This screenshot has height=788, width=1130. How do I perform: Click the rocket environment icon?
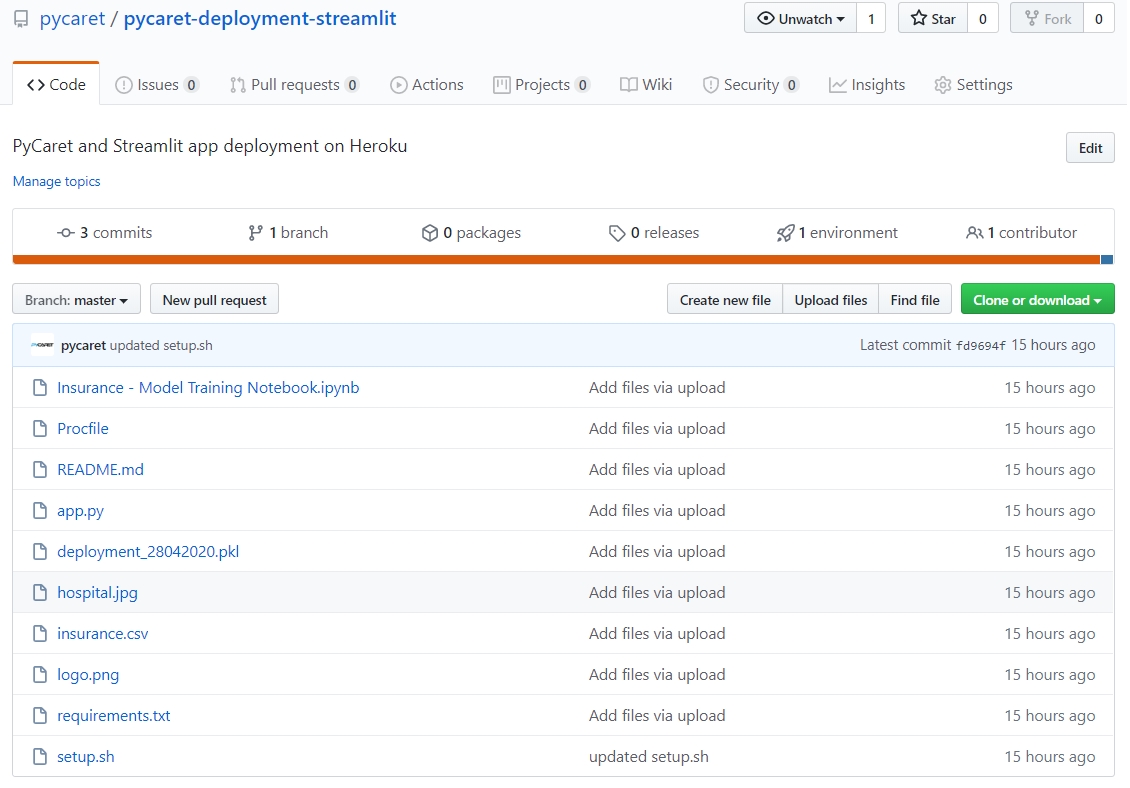coord(785,233)
